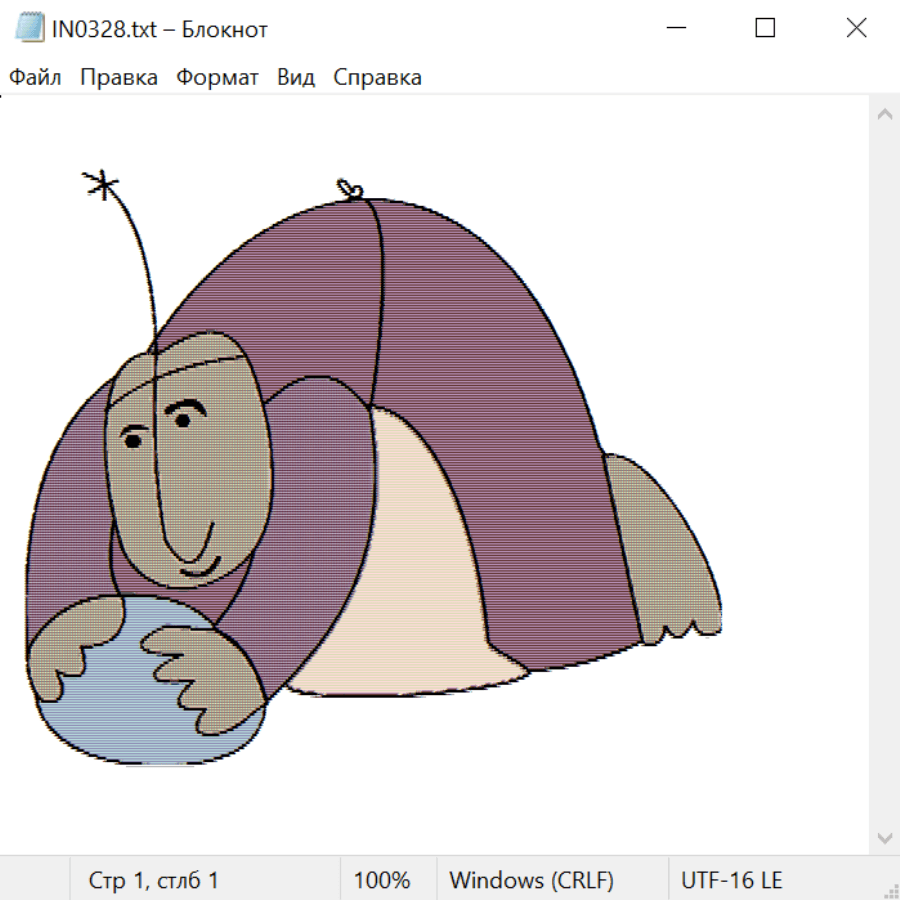The width and height of the screenshot is (900, 900).
Task: Click the IN0328.txt – Блокнот title text
Action: [x=160, y=29]
